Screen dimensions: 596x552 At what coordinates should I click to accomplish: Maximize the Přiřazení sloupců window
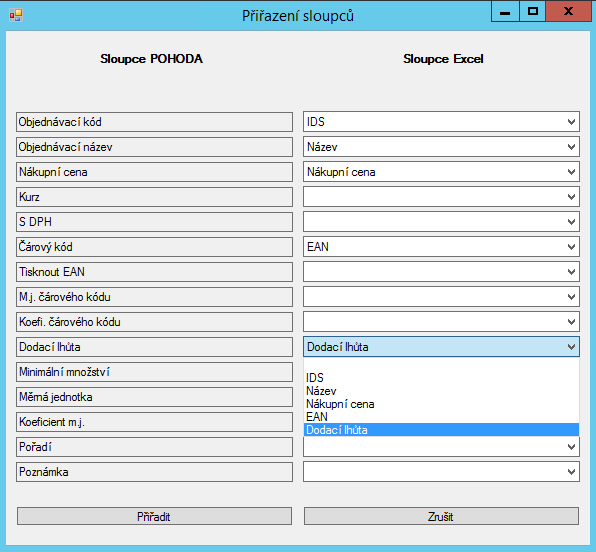coord(533,11)
